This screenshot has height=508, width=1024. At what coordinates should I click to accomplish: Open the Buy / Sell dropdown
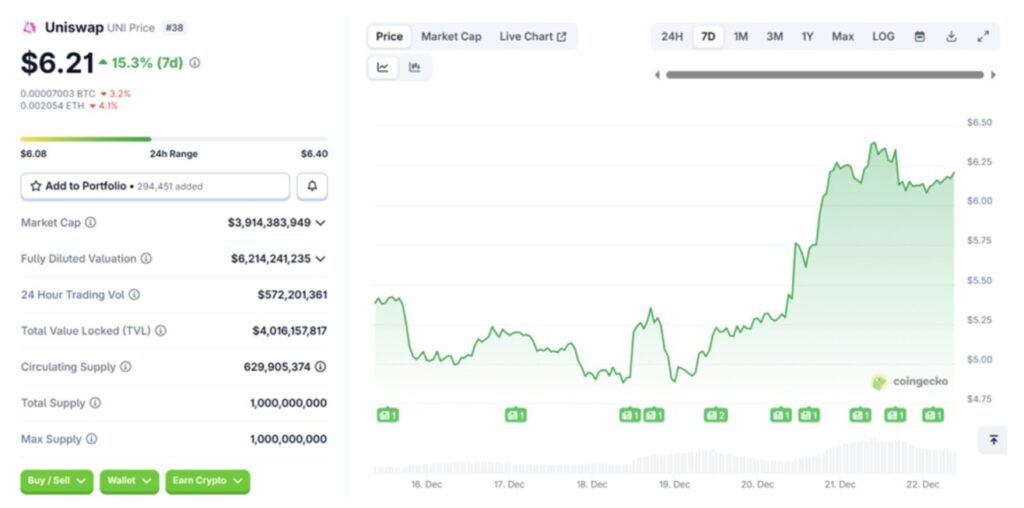[56, 481]
